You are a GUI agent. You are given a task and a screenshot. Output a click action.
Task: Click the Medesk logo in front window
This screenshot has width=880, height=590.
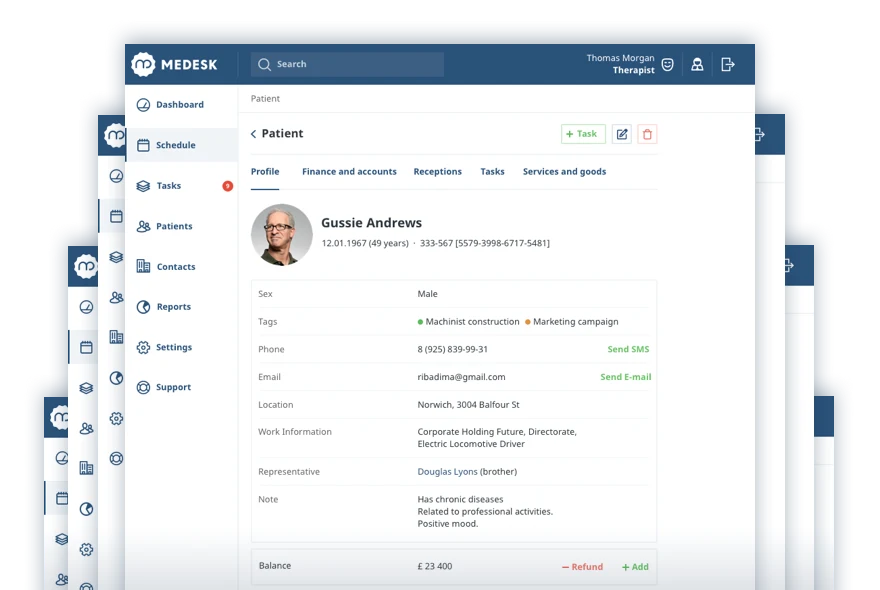tap(175, 65)
